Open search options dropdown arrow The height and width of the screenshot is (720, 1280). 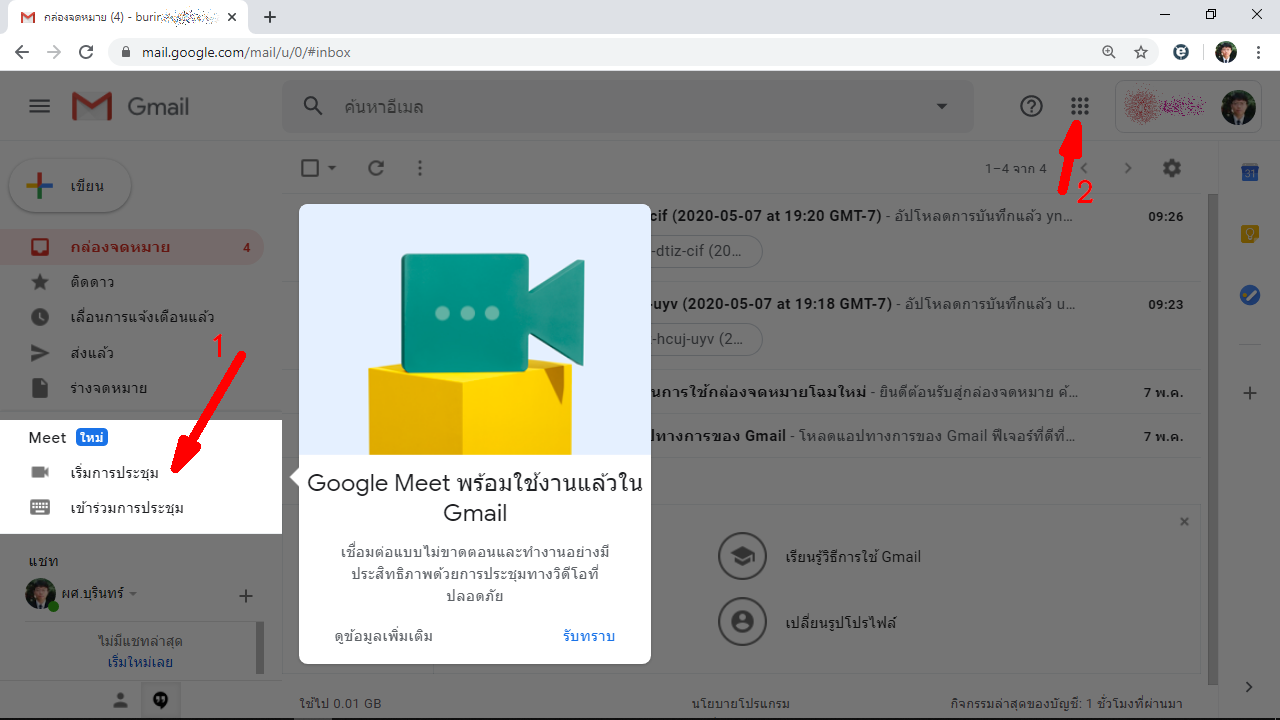pyautogui.click(x=941, y=106)
